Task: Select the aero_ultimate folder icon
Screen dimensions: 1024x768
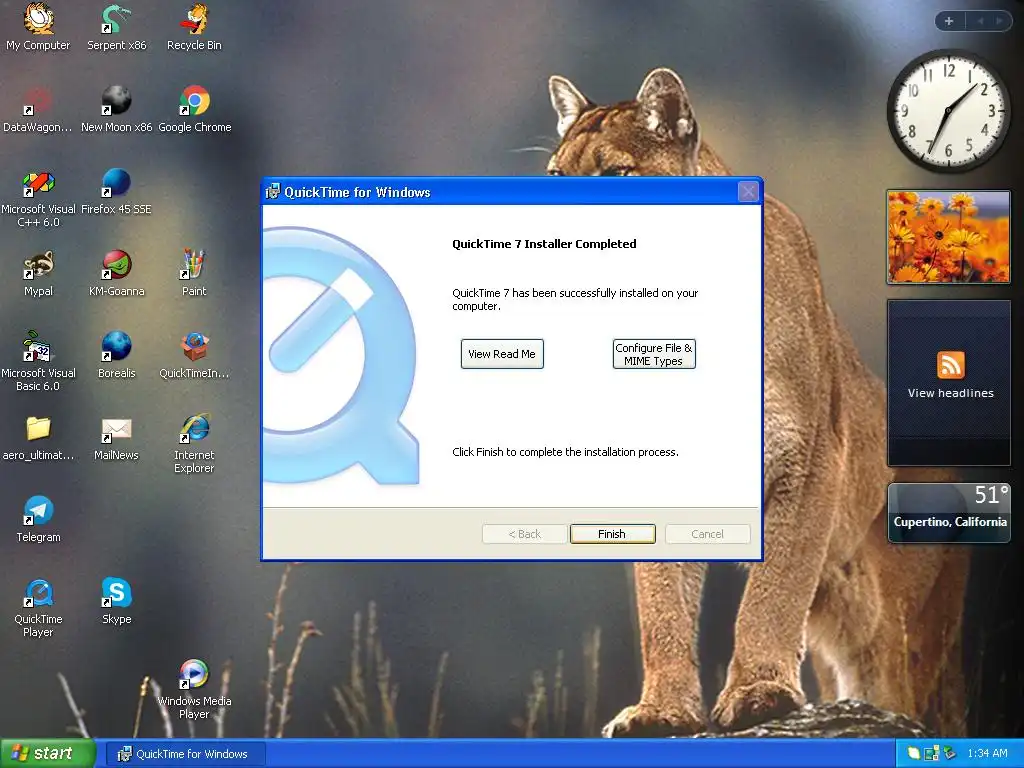Action: coord(38,437)
